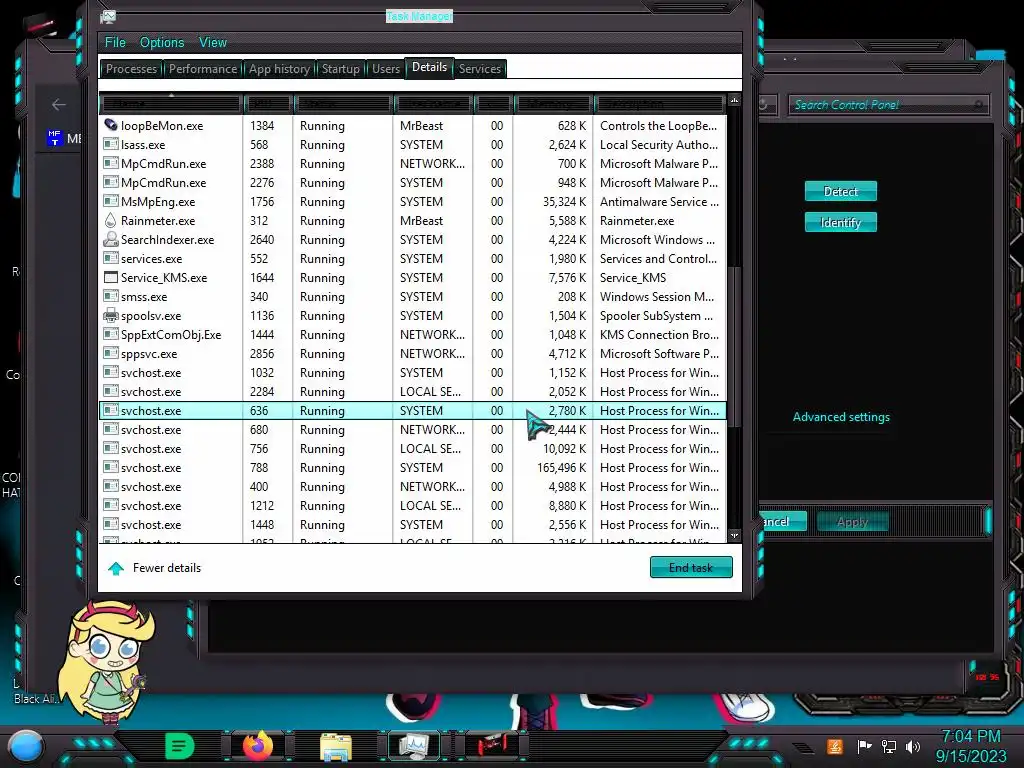Click the Antimalware Service description cell
1024x768 pixels.
click(659, 202)
